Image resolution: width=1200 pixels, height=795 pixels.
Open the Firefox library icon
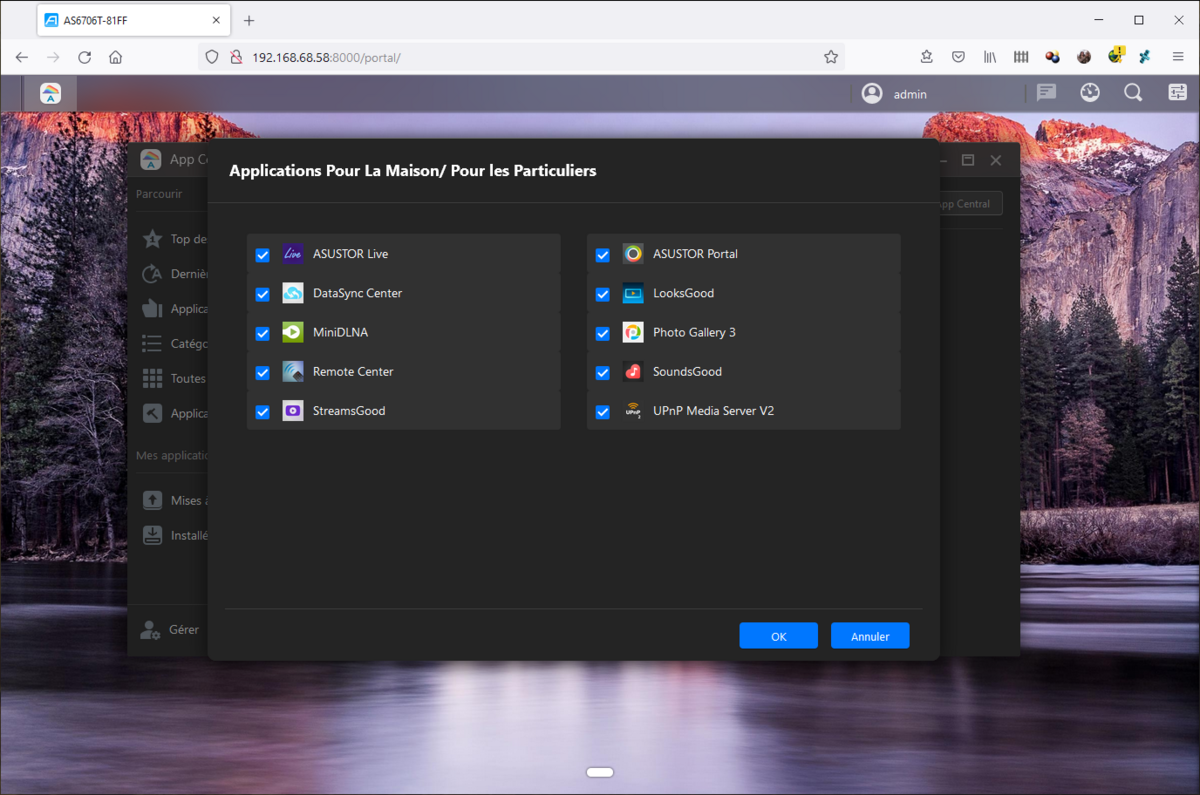point(989,57)
